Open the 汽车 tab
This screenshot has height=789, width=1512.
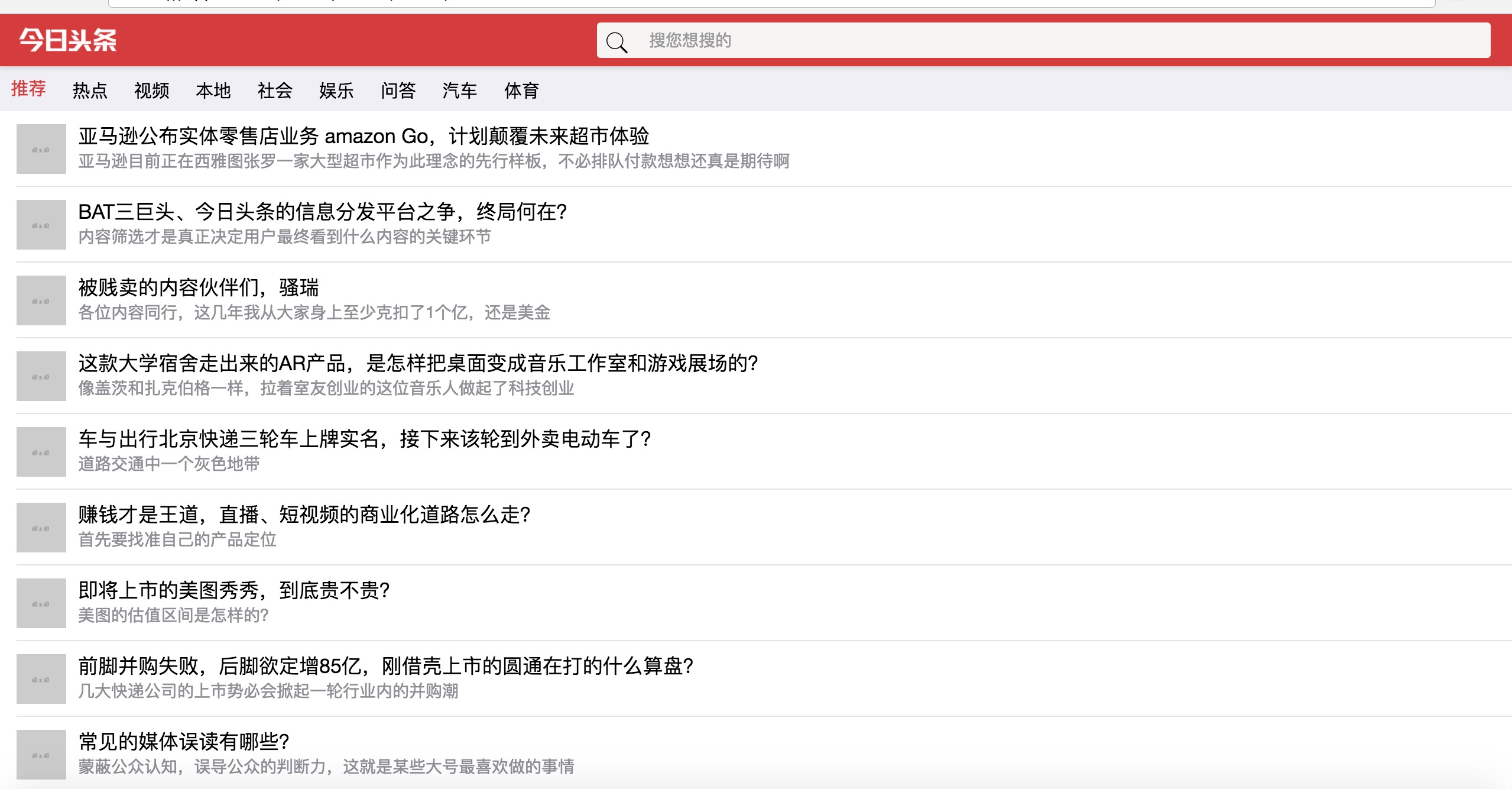coord(459,90)
